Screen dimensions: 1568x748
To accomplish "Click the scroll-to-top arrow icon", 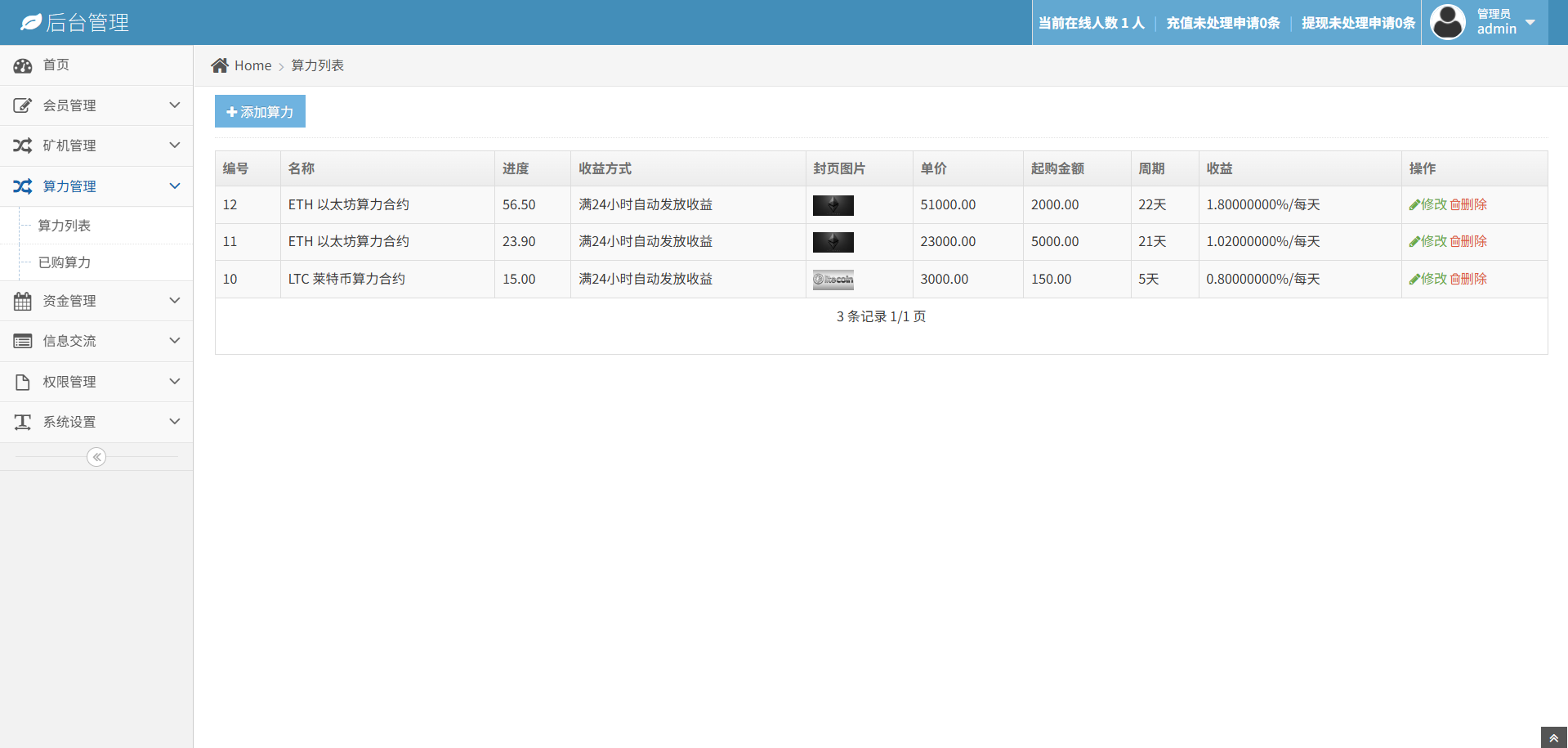I will pos(1553,738).
